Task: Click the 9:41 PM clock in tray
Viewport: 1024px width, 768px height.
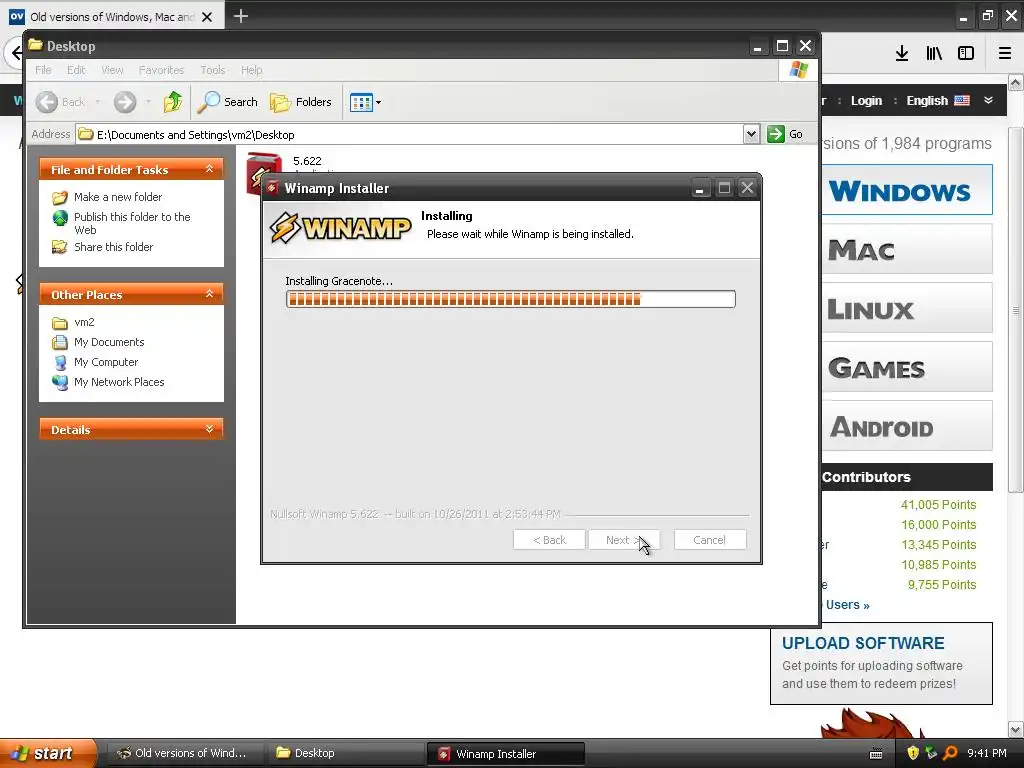Action: coord(986,753)
